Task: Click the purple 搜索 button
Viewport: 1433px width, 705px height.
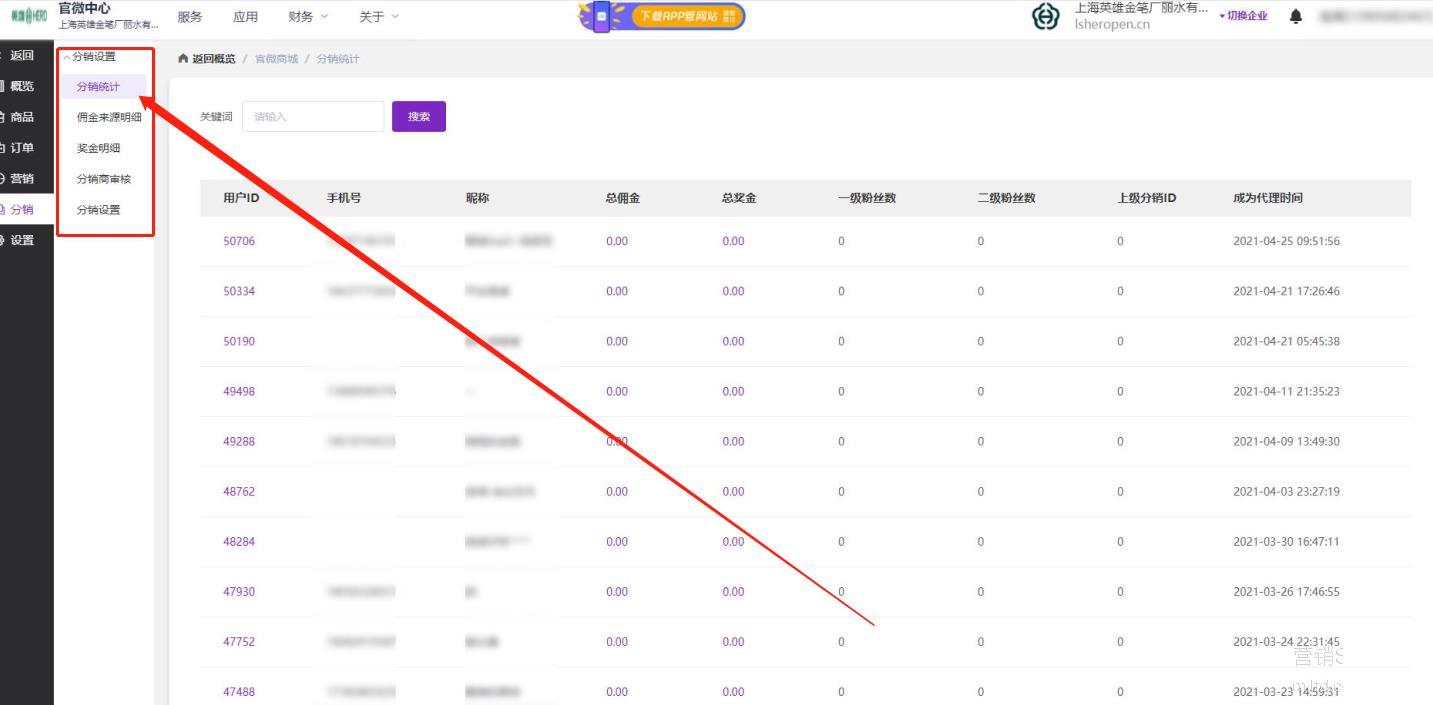Action: [x=418, y=117]
